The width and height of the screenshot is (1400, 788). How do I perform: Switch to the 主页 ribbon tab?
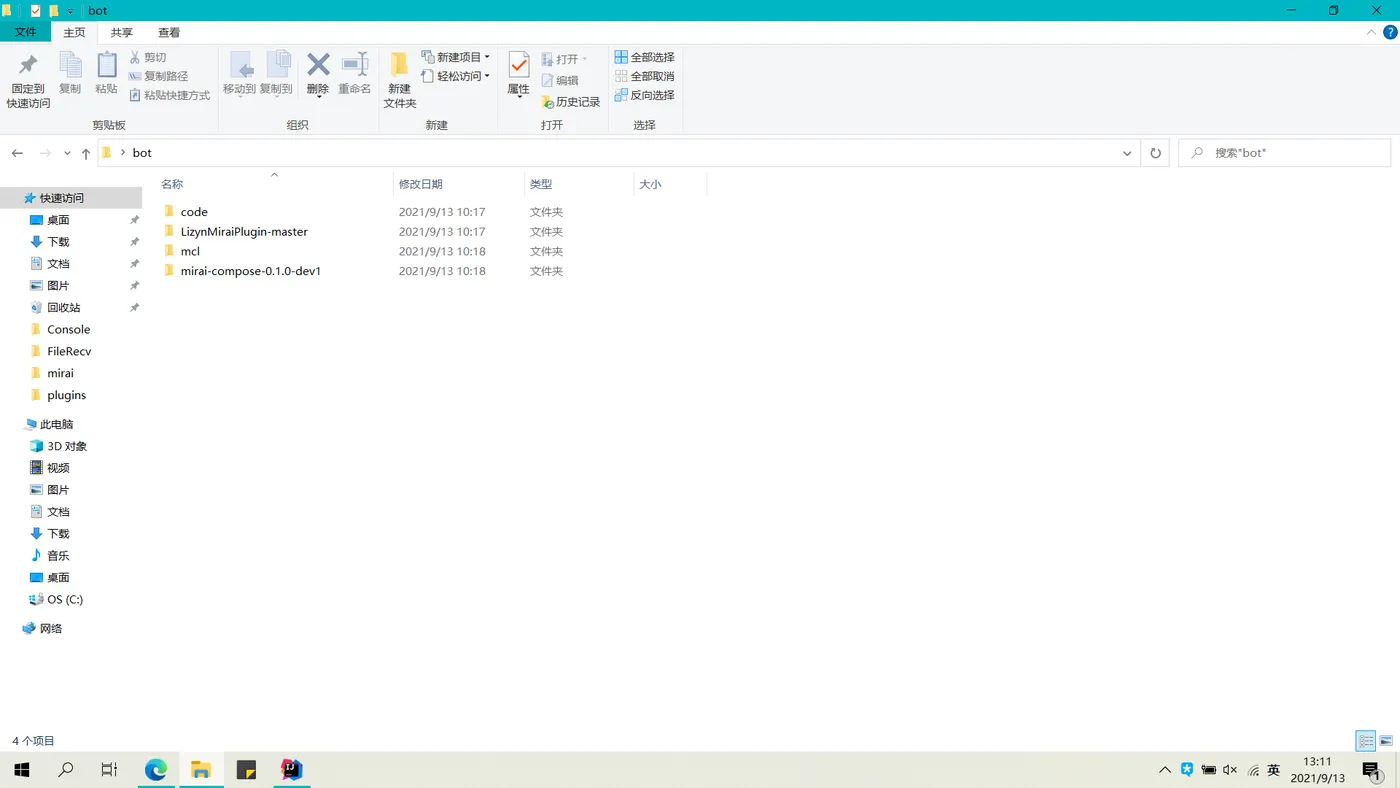[x=74, y=33]
